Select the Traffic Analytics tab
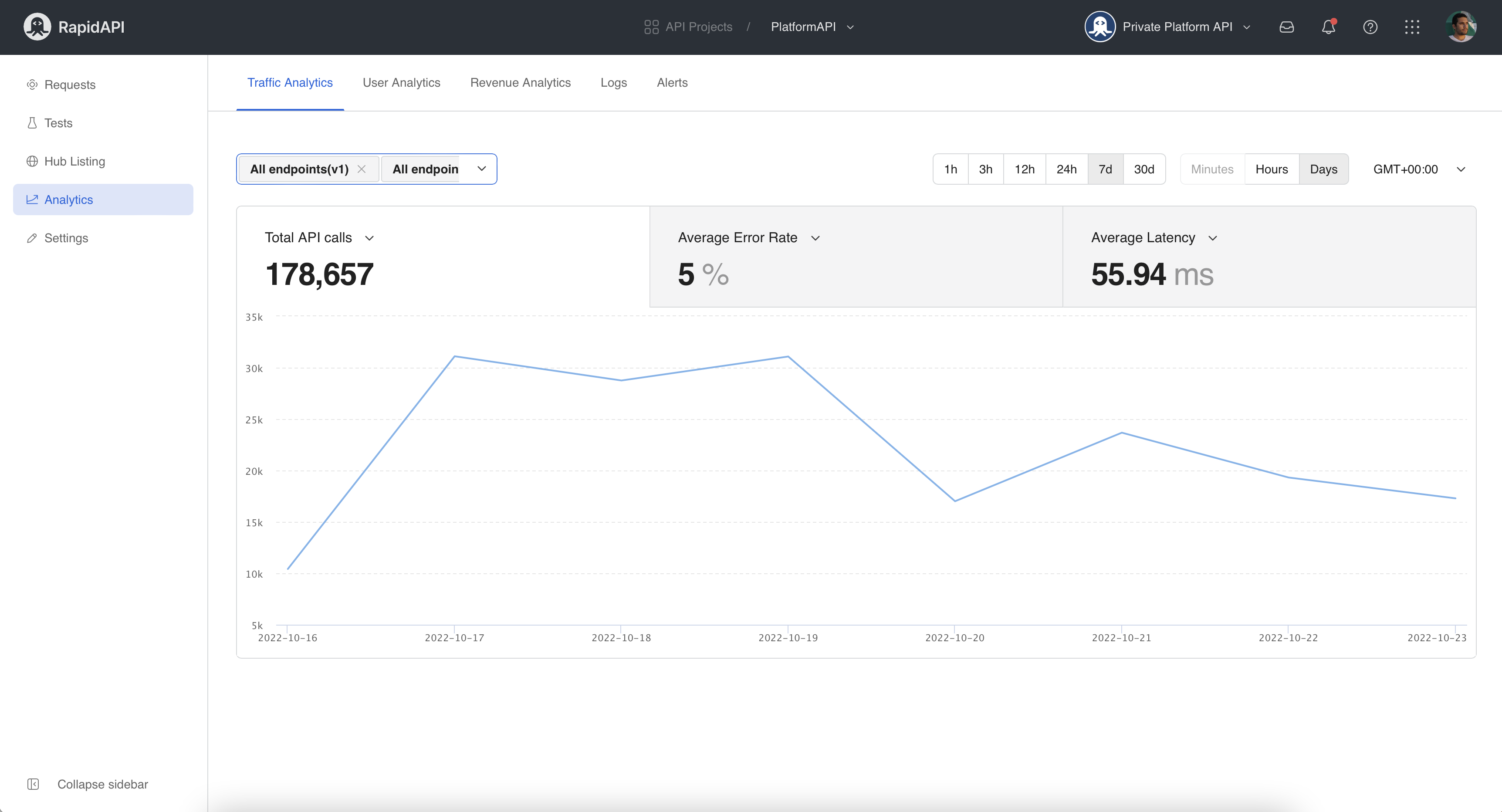Screen dimensions: 1502x812 pyautogui.click(x=290, y=83)
